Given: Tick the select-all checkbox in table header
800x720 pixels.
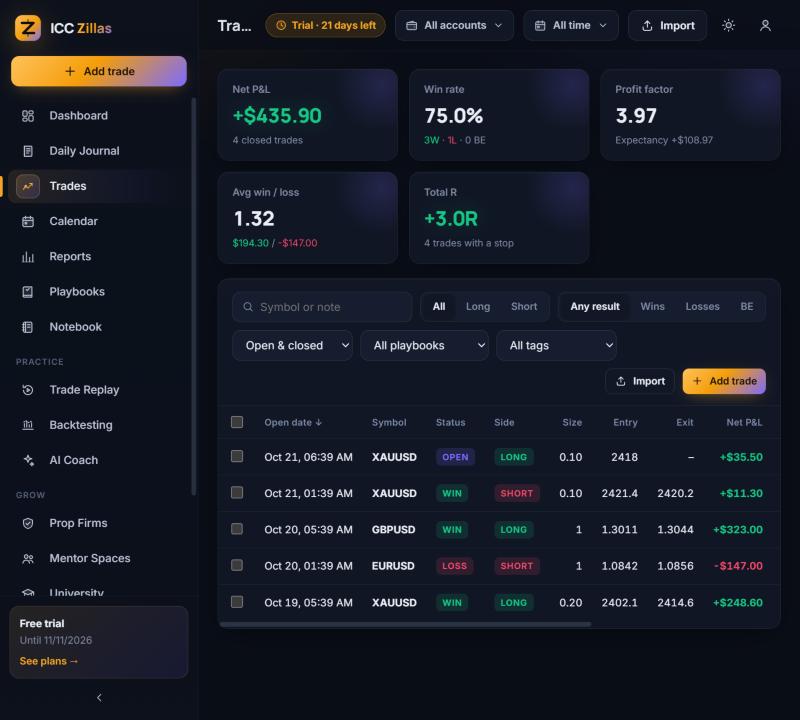Looking at the screenshot, I should coord(237,422).
